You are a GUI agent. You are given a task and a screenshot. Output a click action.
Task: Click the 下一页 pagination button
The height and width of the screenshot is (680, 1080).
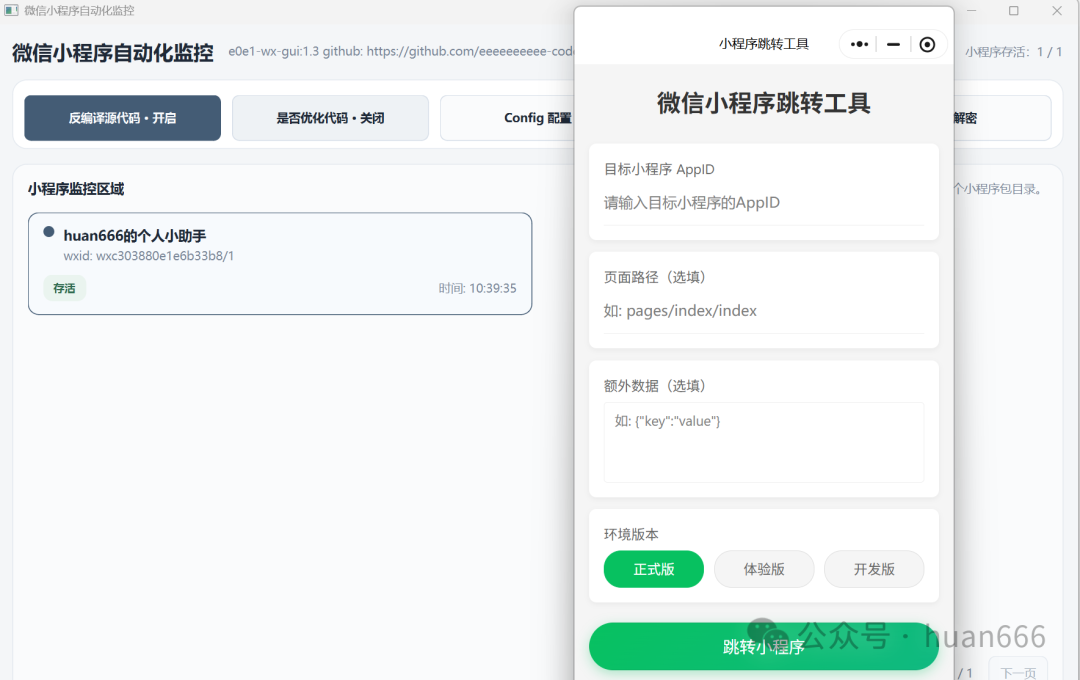(1018, 670)
